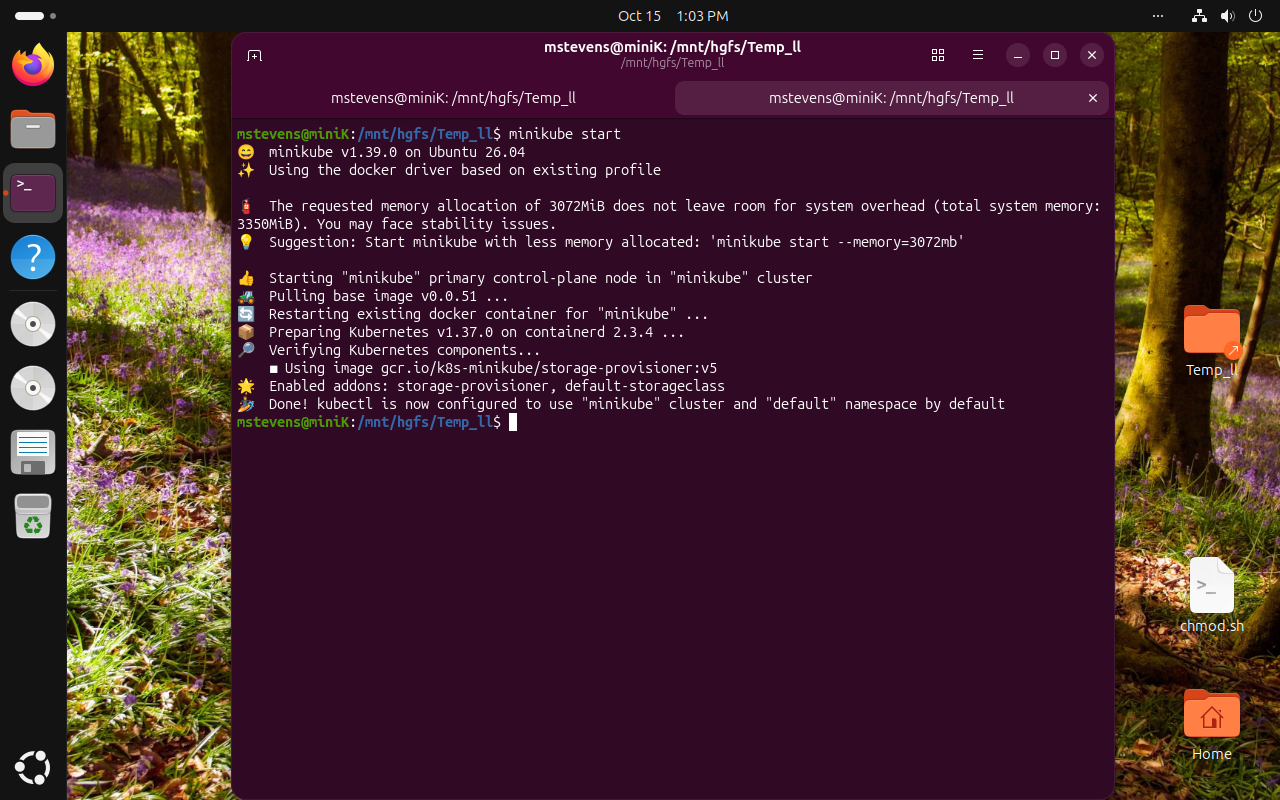Open the first disc drive icon
Viewport: 1280px width, 800px height.
[33, 323]
